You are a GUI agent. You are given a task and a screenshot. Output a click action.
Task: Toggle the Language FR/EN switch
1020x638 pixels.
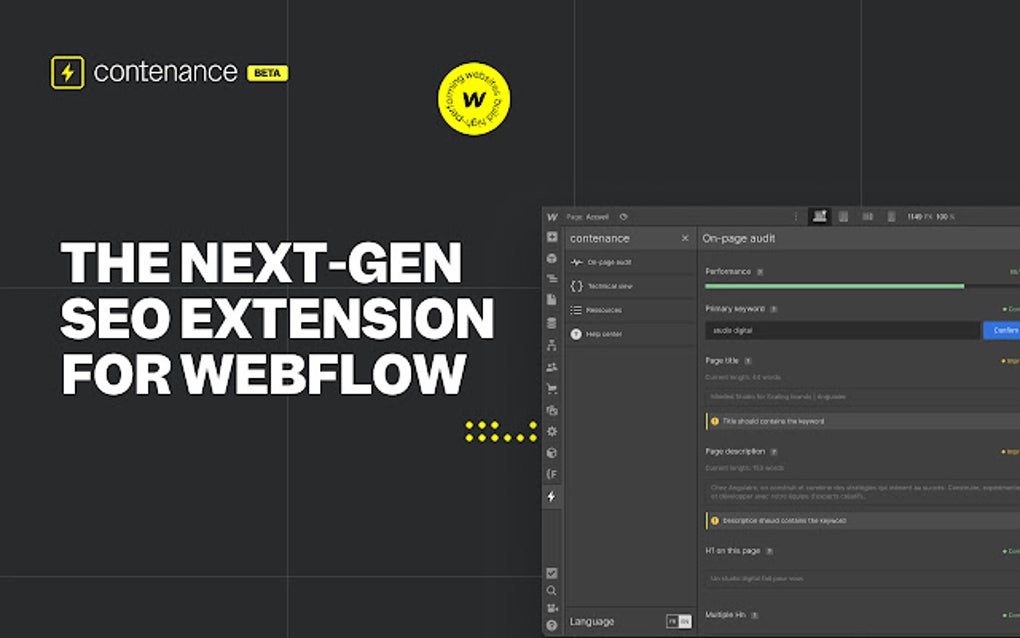coord(678,622)
